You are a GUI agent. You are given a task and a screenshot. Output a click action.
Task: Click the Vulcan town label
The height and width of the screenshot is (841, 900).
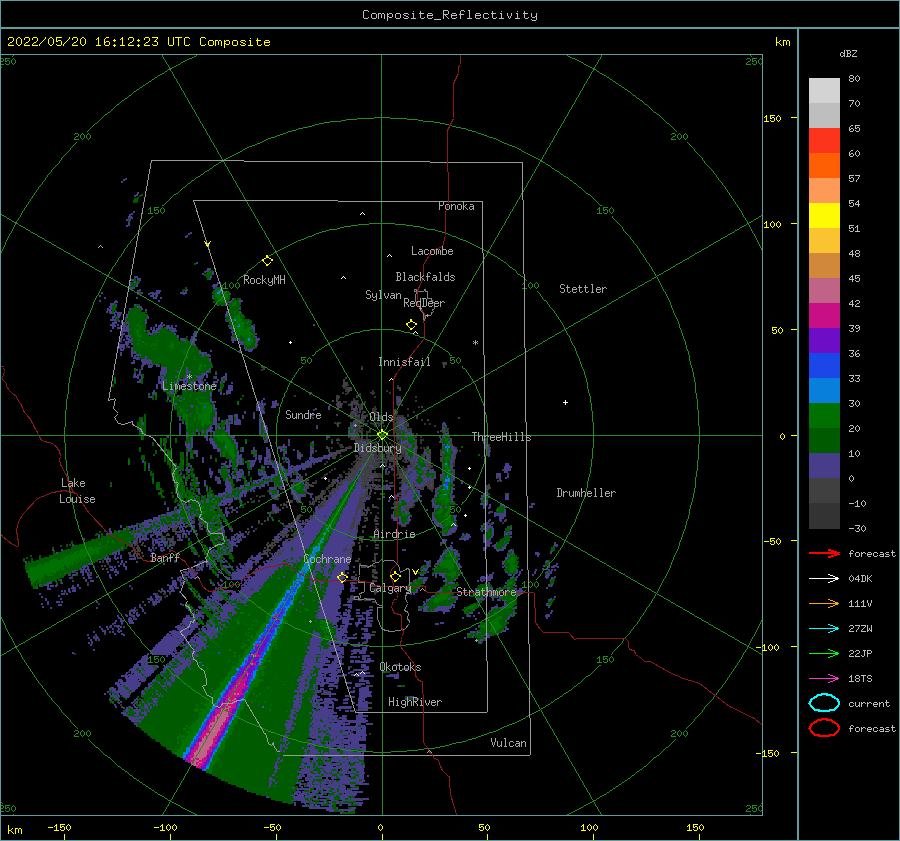[509, 743]
